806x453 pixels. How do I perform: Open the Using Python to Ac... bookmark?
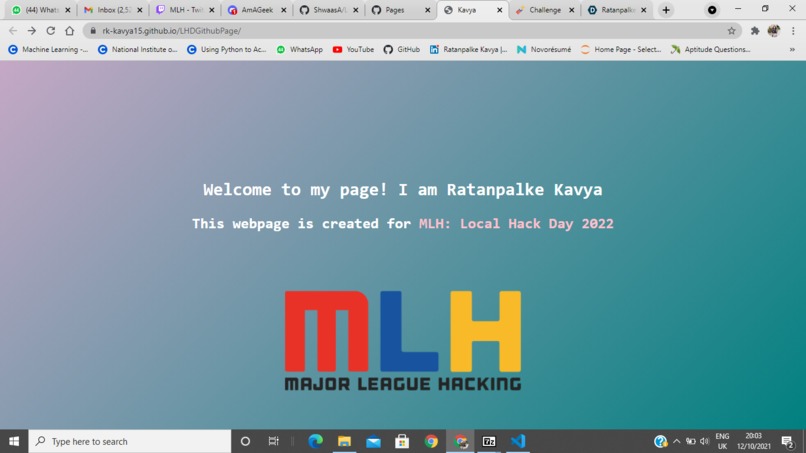click(x=227, y=49)
